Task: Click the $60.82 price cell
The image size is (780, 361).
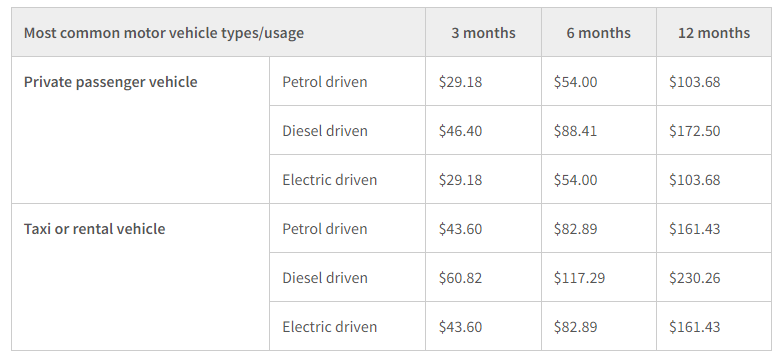Action: (483, 277)
